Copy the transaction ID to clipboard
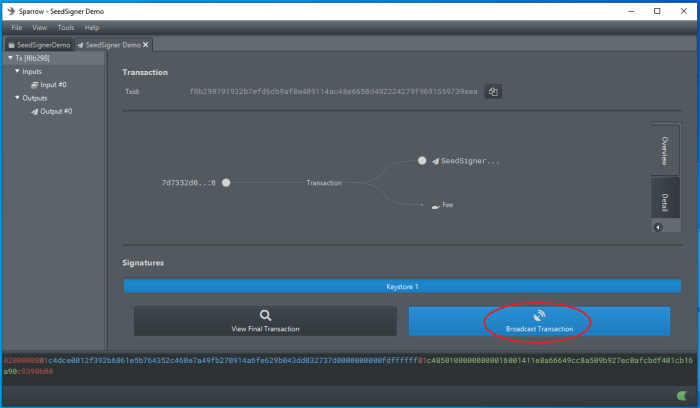 tap(493, 92)
